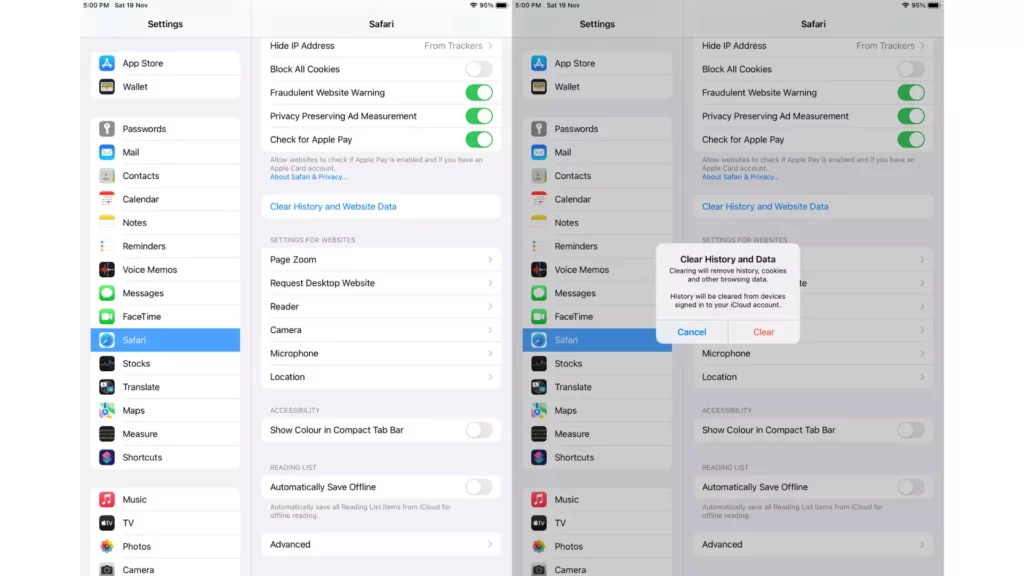Toggle Automatically Save Offline in dimmed right screen
Image resolution: width=1024 pixels, height=576 pixels.
click(x=911, y=487)
